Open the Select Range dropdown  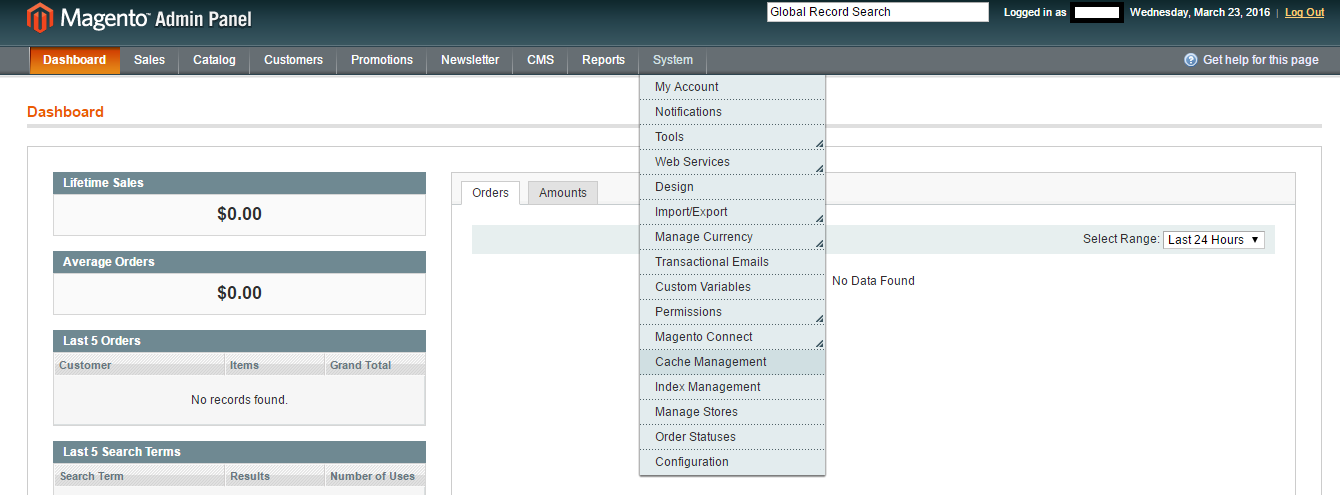(x=1214, y=240)
